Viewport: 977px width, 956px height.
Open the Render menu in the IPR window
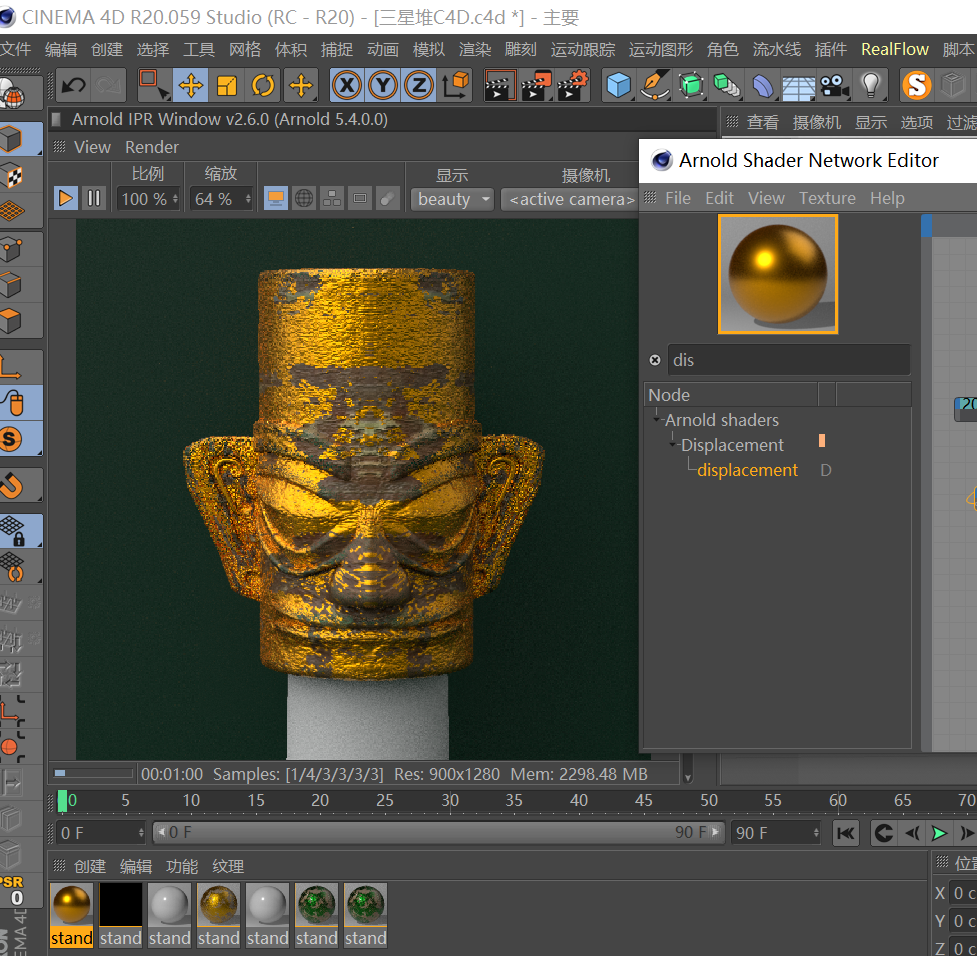(x=152, y=147)
